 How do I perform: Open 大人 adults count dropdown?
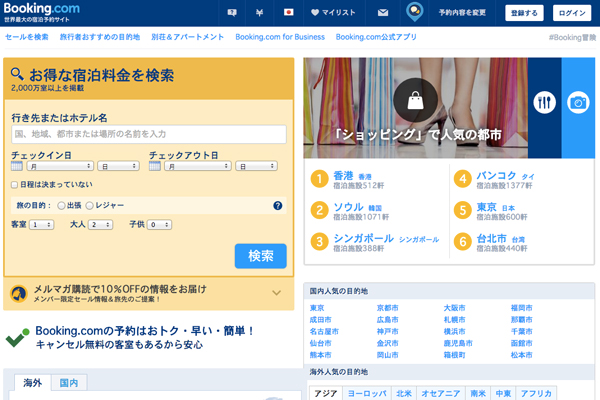[x=100, y=225]
